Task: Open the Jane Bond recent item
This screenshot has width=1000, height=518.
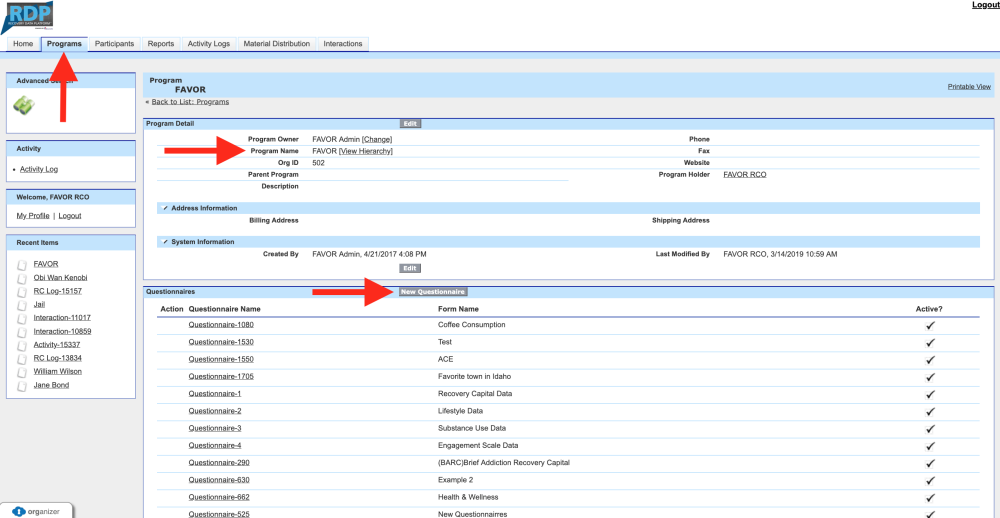Action: [52, 385]
